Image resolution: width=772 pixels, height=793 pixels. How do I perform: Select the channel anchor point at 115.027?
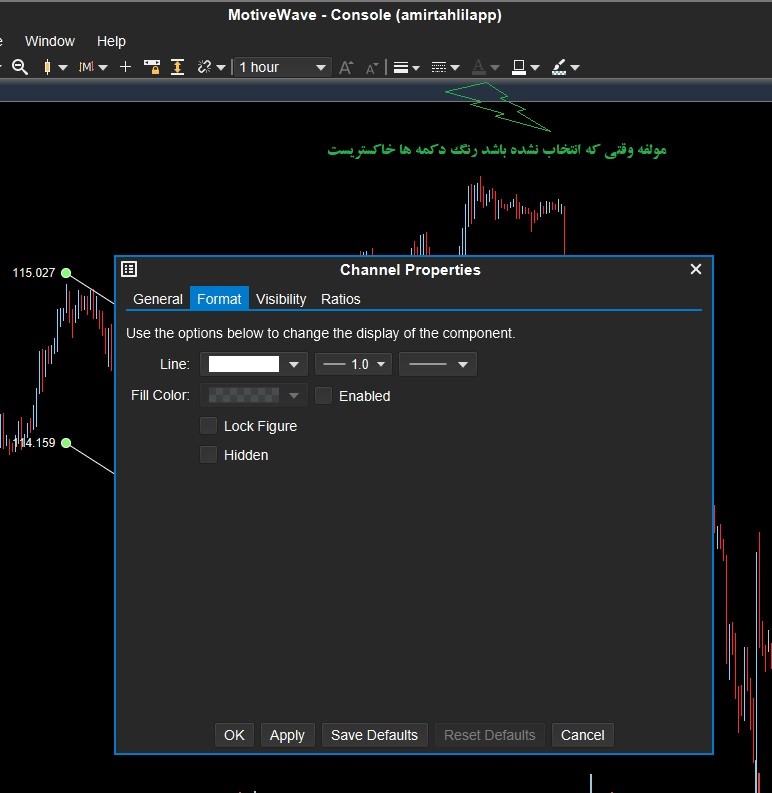pyautogui.click(x=66, y=273)
